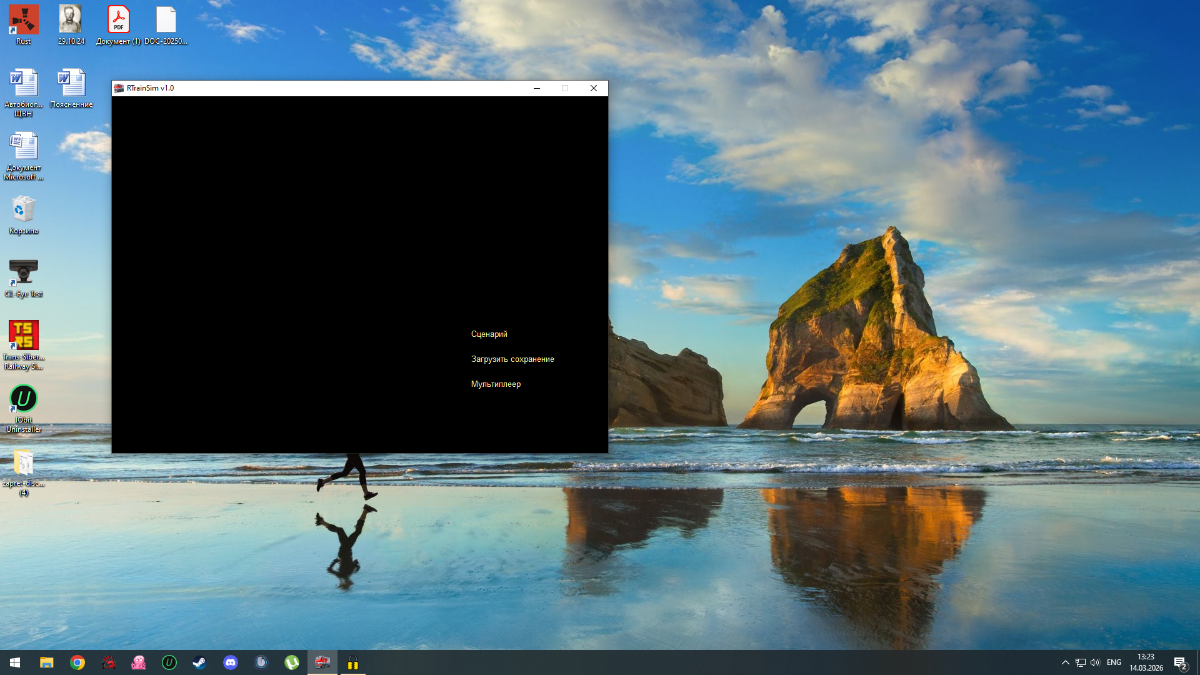Click the uTorrent taskbar icon
This screenshot has height=675, width=1200.
pos(291,662)
